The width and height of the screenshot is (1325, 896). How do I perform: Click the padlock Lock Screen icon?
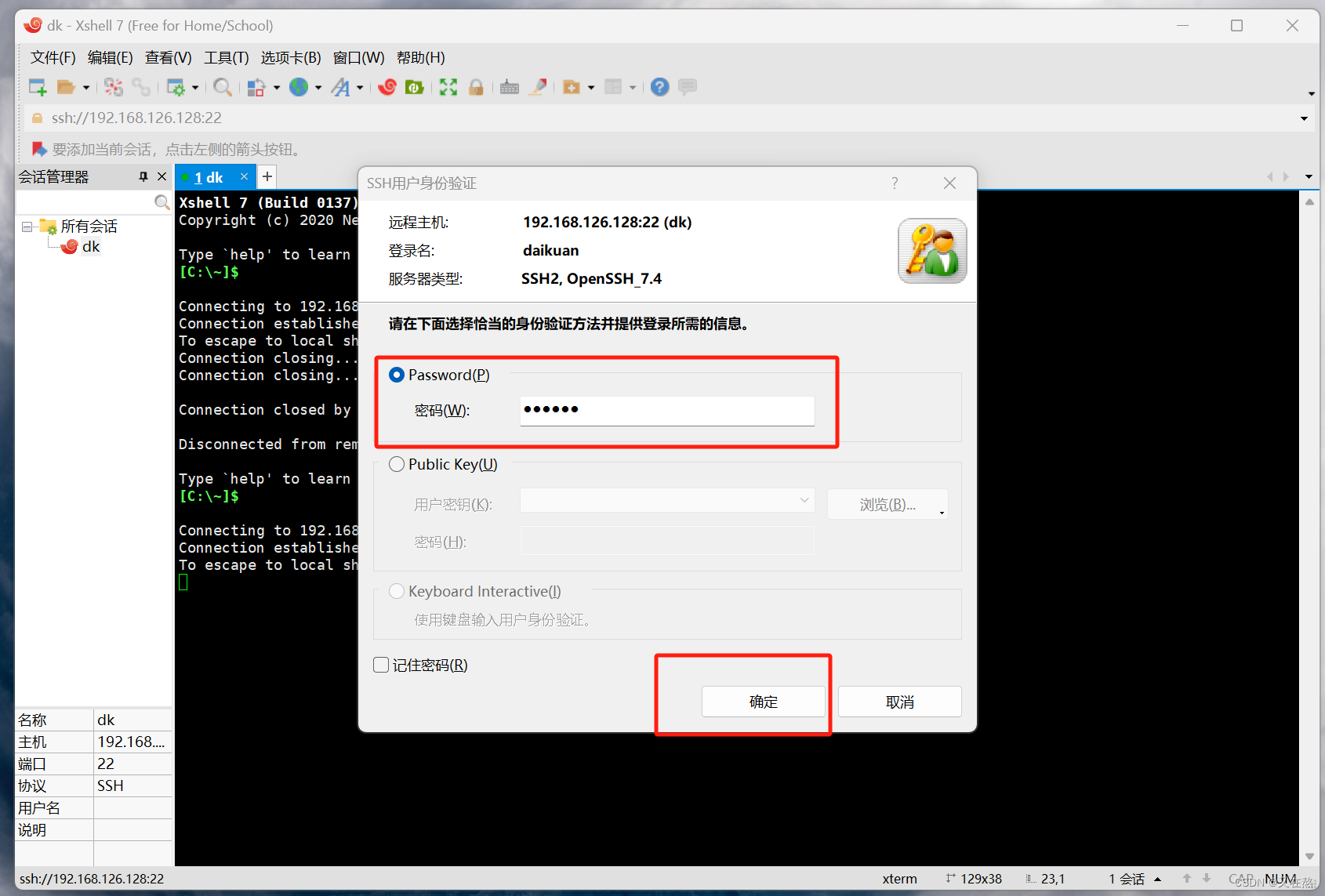pyautogui.click(x=476, y=87)
